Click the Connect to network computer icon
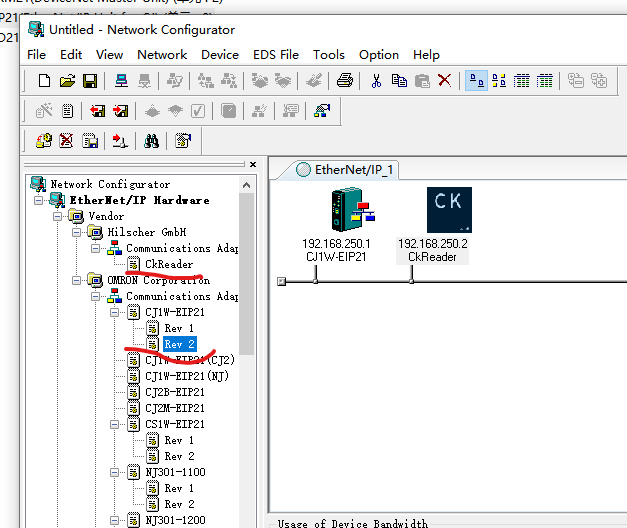Screen dimensions: 627x528 121,81
